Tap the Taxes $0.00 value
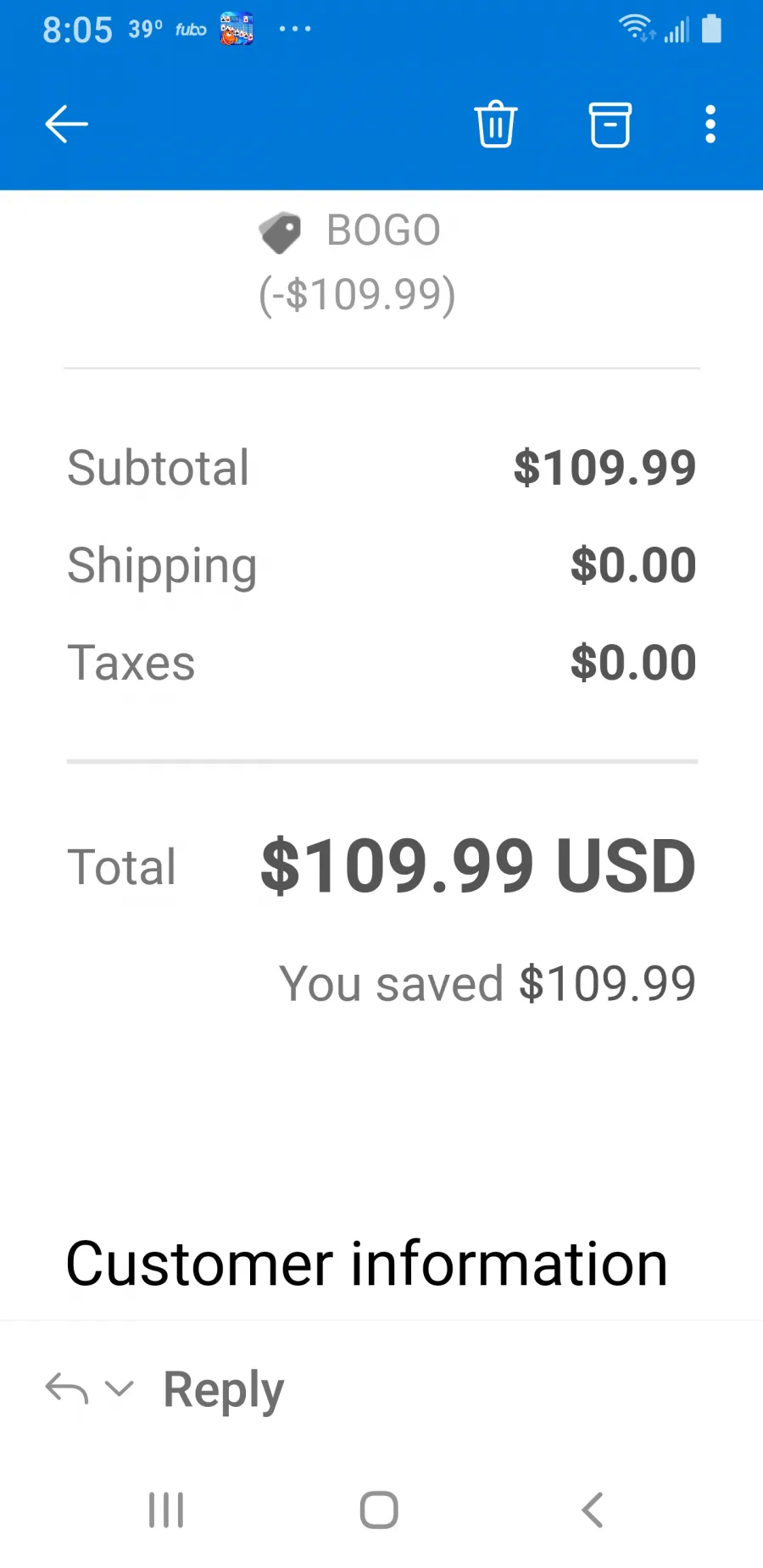Image resolution: width=763 pixels, height=1568 pixels. (x=633, y=662)
